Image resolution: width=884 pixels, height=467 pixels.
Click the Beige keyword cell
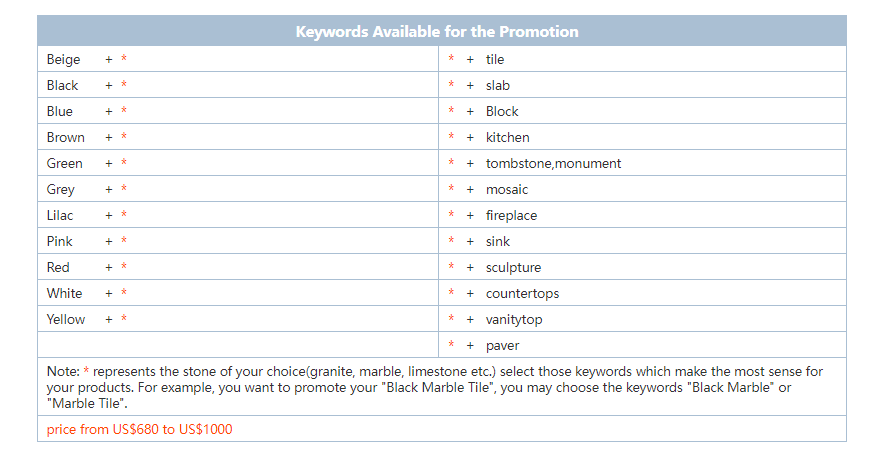[238, 59]
